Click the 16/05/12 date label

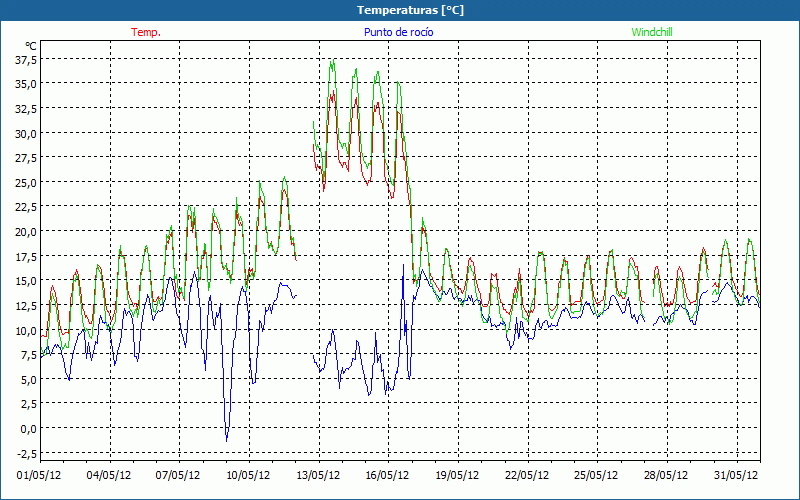(387, 475)
